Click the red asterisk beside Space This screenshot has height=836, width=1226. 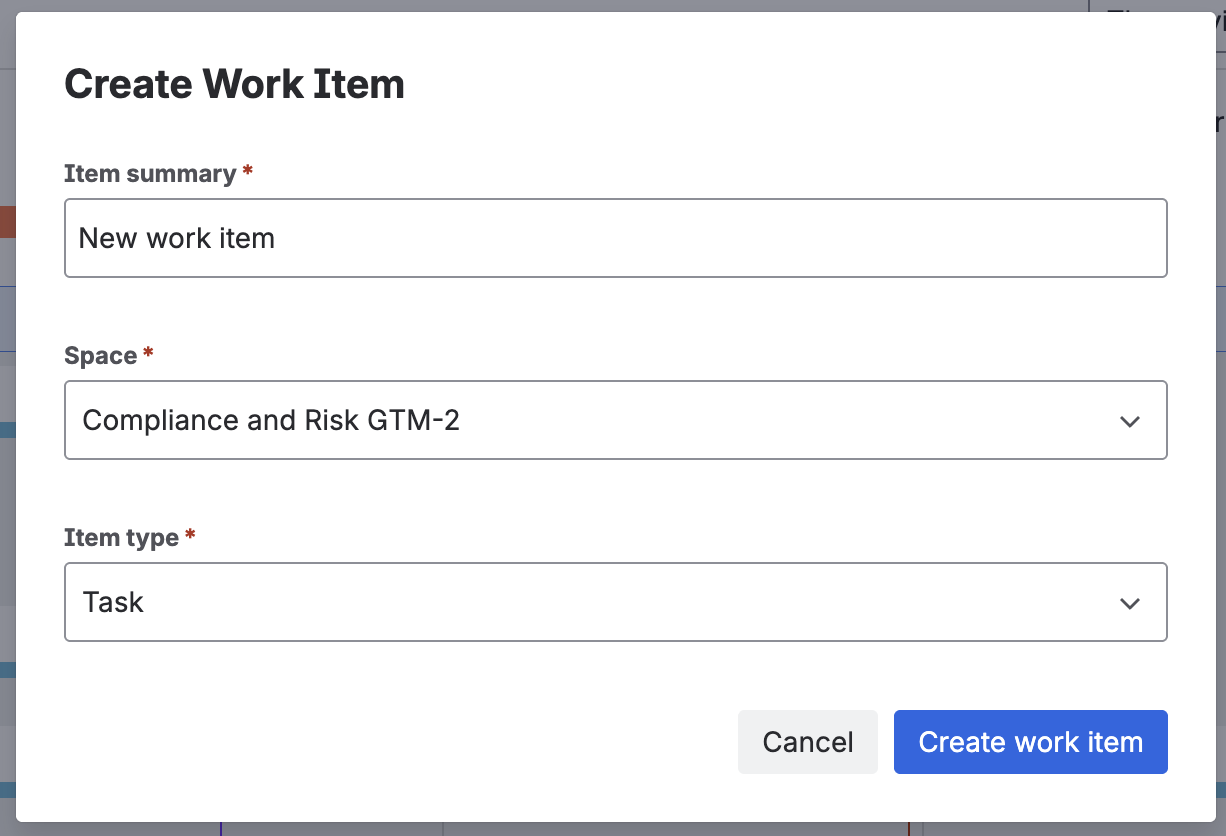pyautogui.click(x=149, y=354)
